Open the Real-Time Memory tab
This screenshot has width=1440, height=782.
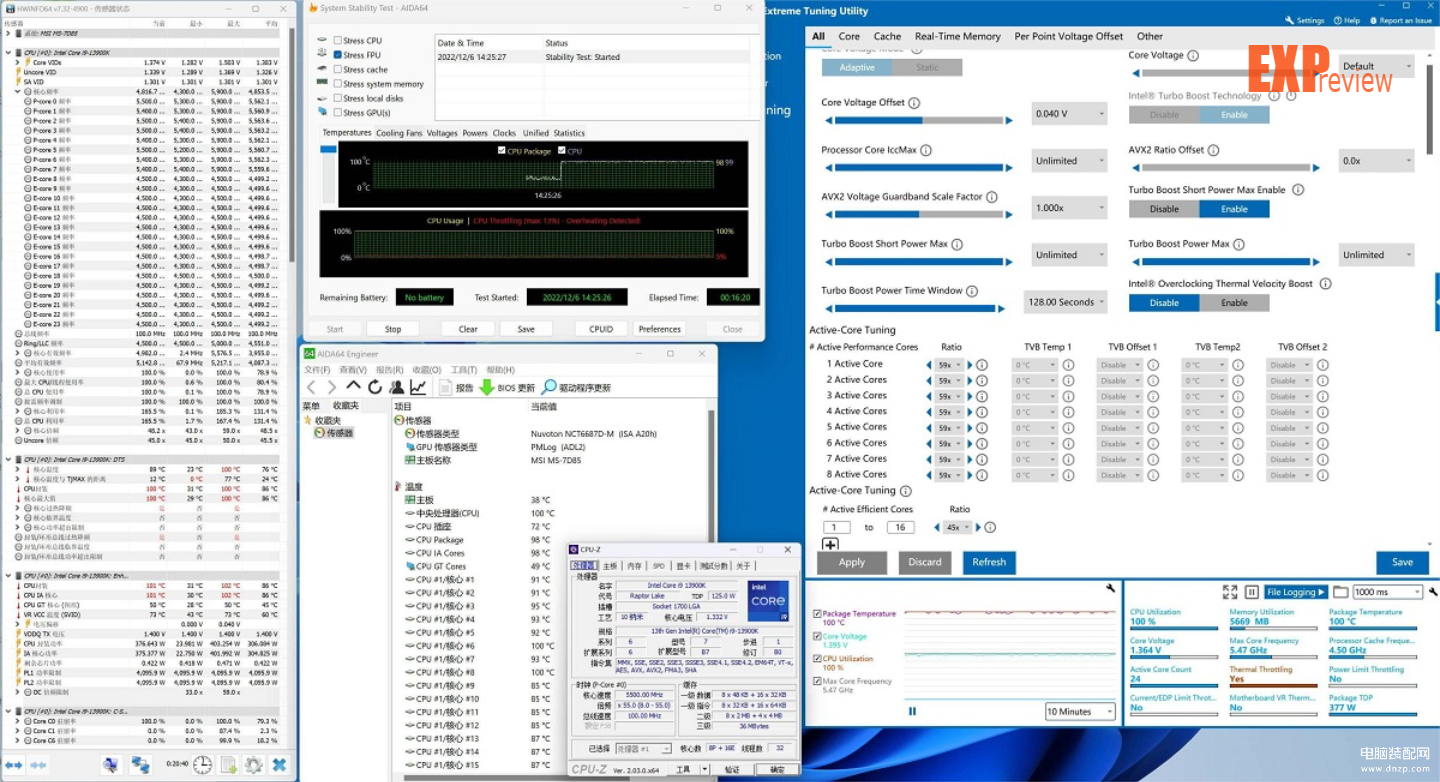[957, 36]
